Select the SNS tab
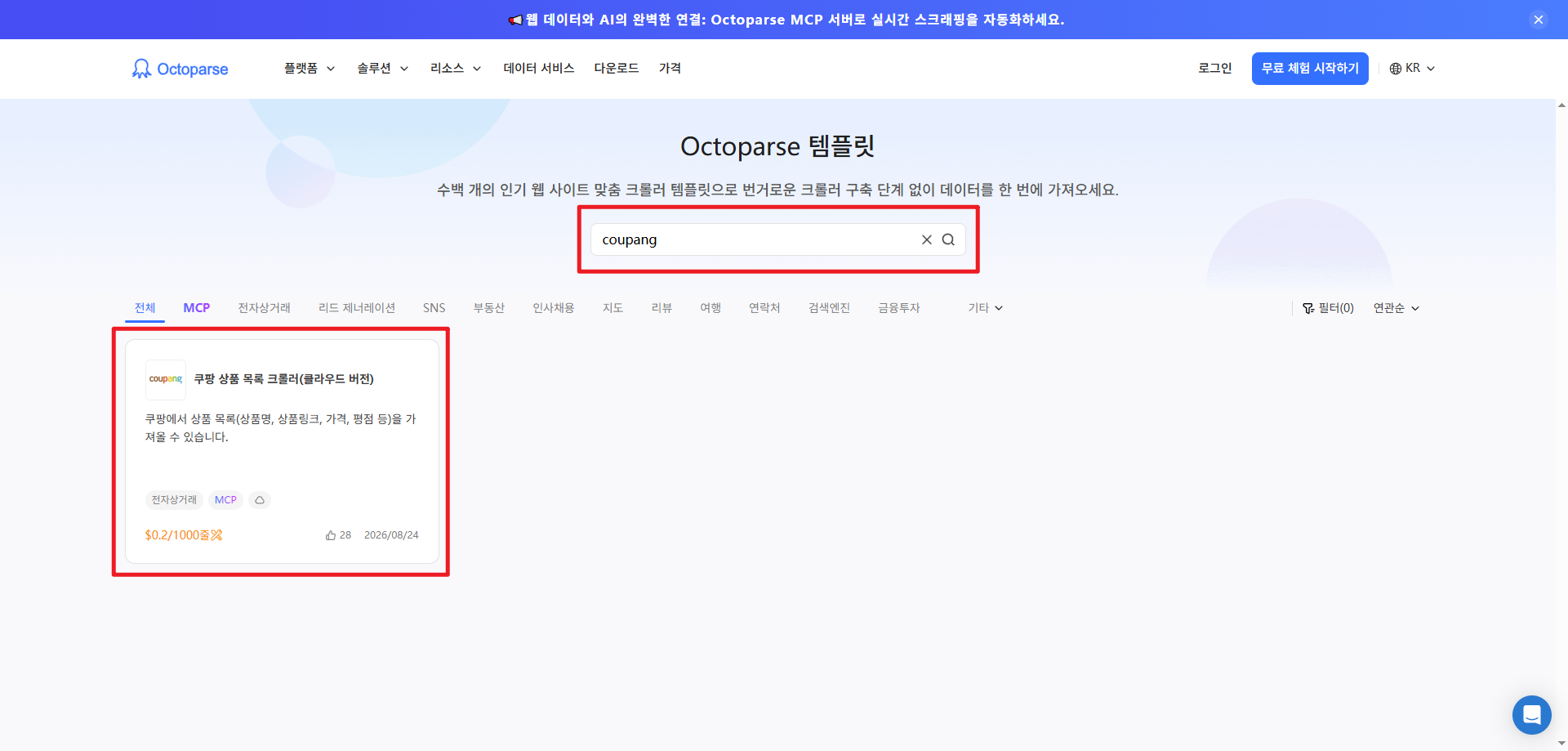The height and width of the screenshot is (751, 1568). (x=434, y=308)
